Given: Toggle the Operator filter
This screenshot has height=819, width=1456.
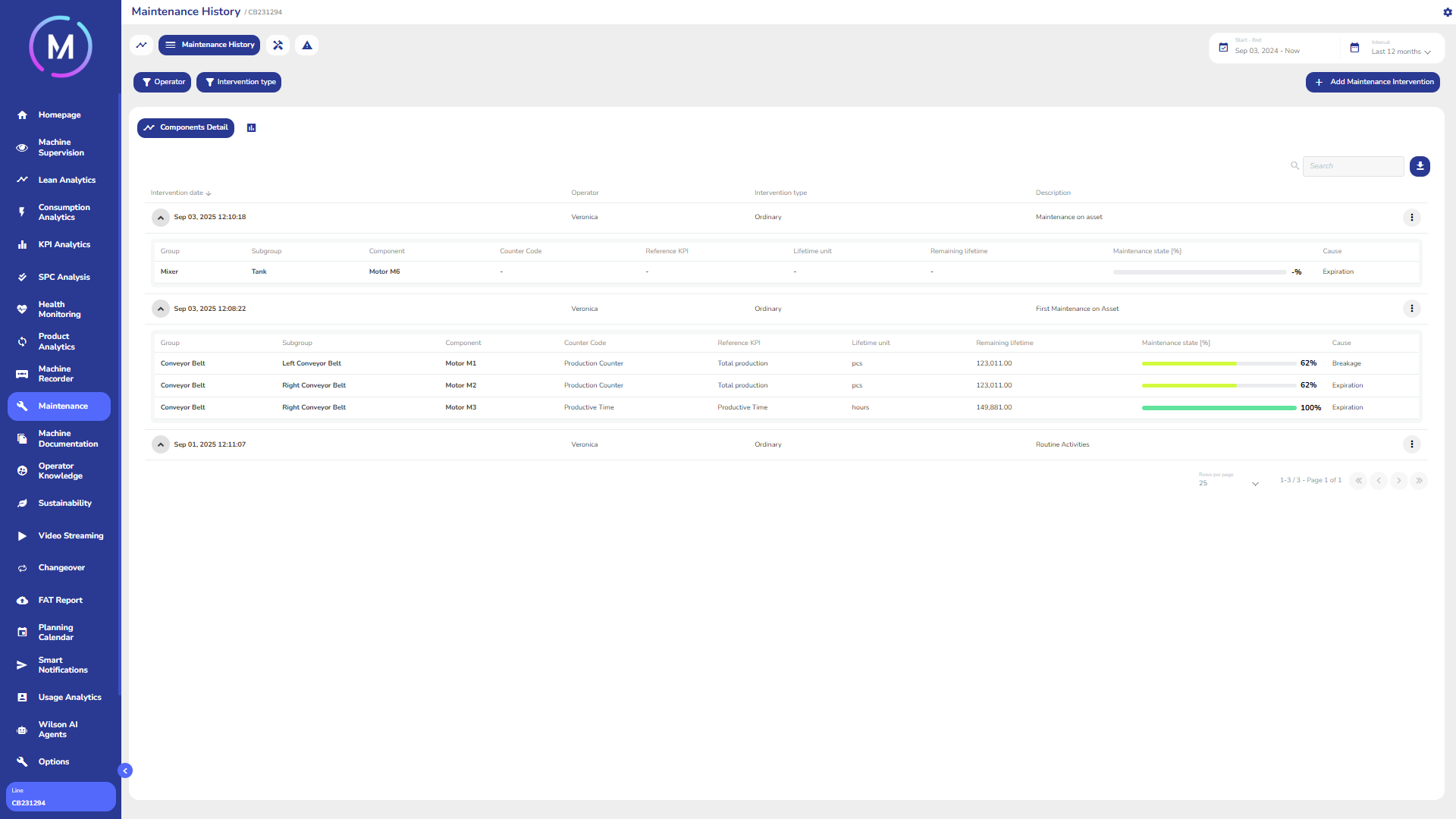Looking at the screenshot, I should (162, 82).
